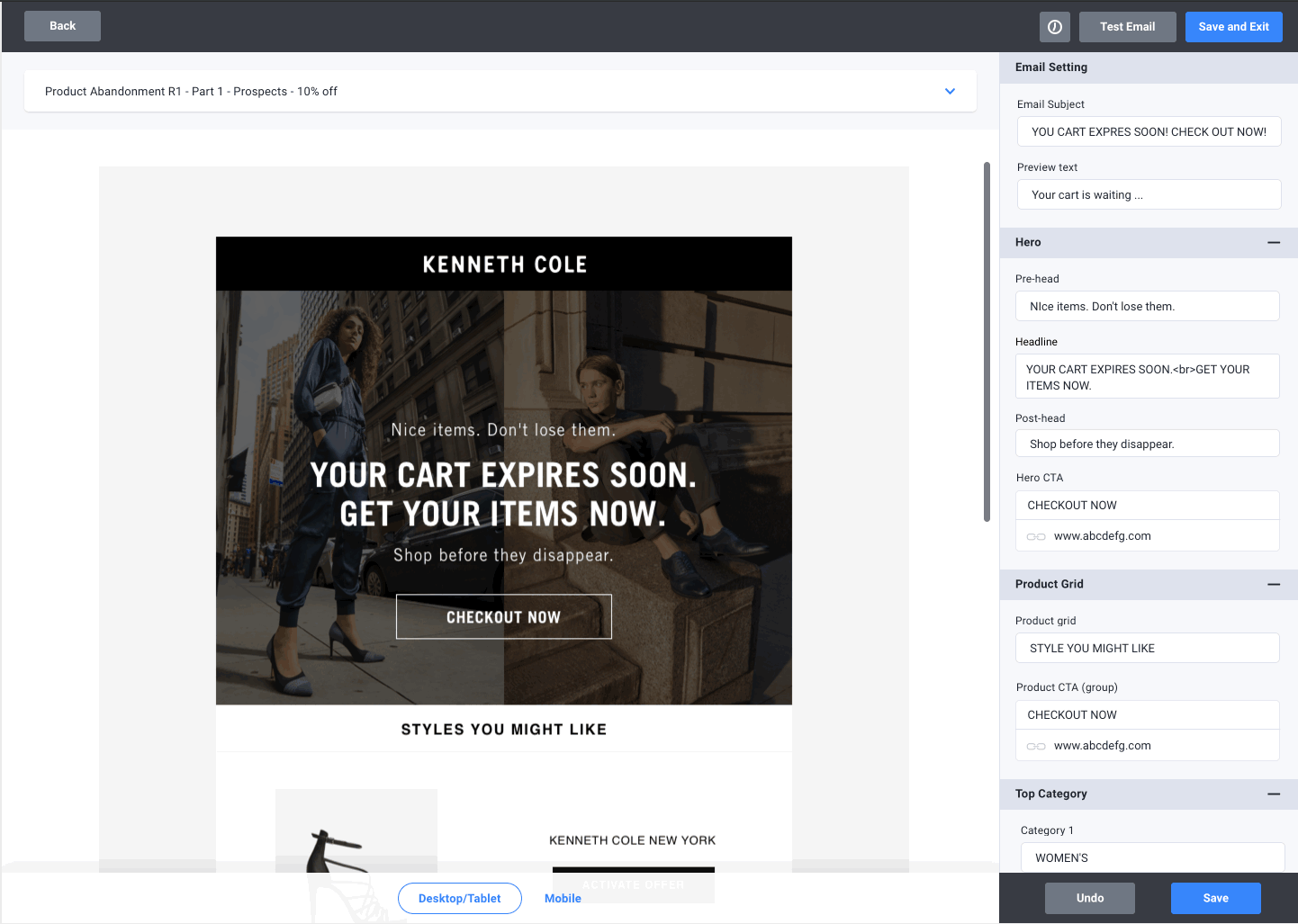
Task: Edit the Headline text area
Action: point(1147,377)
